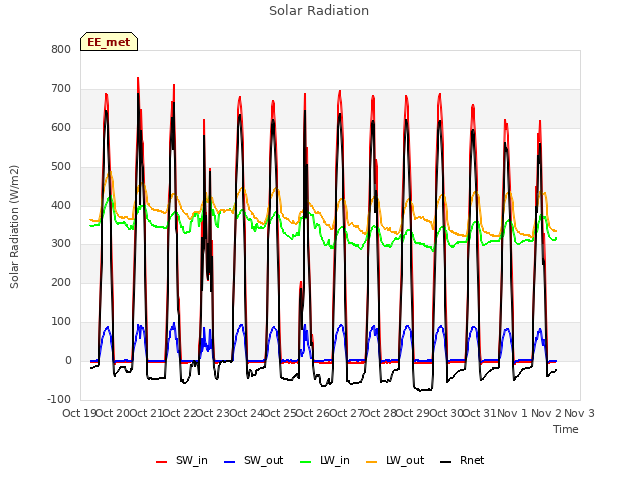
Task: Select the SW_out legend entry
Action: click(x=253, y=460)
